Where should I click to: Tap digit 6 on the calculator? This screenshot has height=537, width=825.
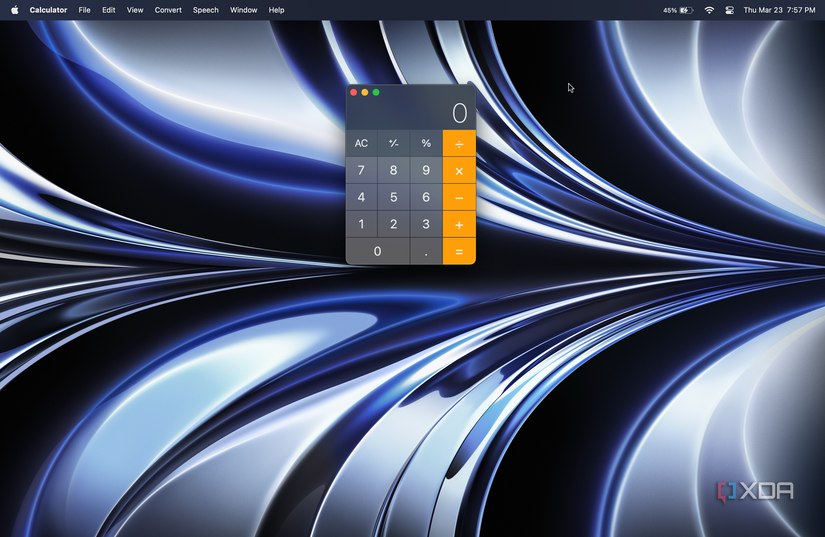click(x=426, y=198)
